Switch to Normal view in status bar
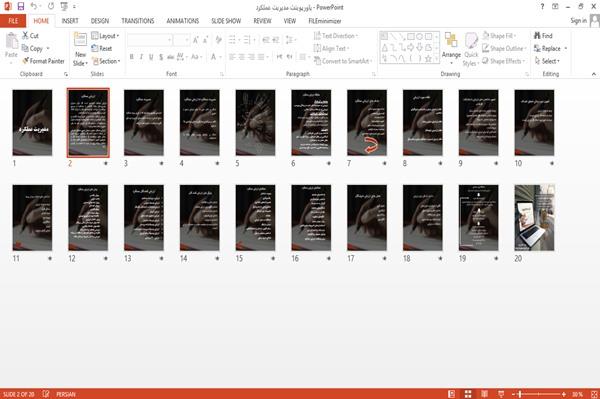The image size is (600, 399). click(452, 394)
